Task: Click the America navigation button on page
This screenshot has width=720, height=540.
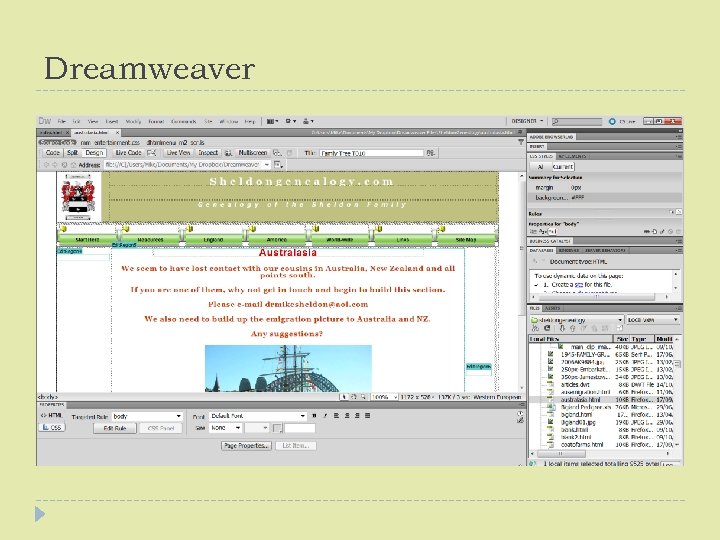Action: [x=276, y=239]
